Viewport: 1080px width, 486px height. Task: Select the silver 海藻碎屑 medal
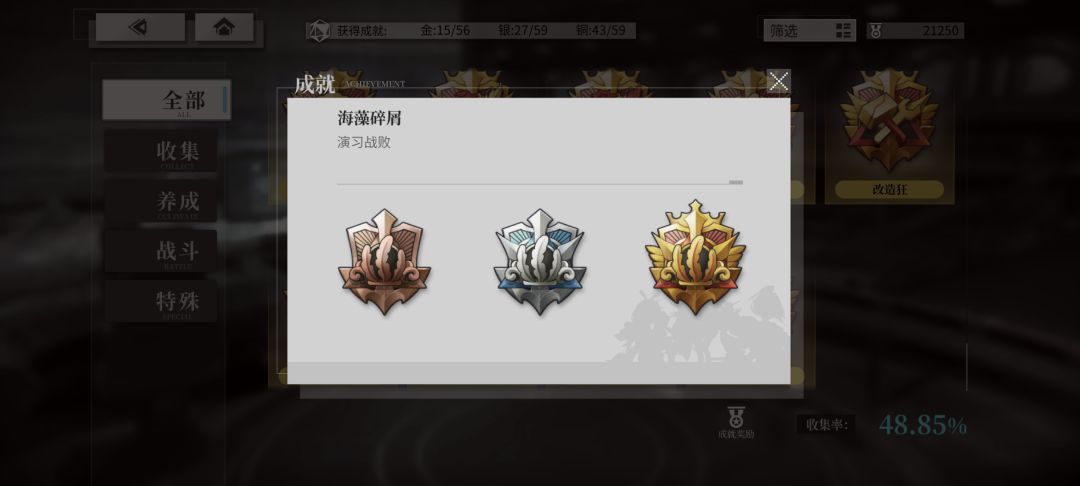coord(539,262)
